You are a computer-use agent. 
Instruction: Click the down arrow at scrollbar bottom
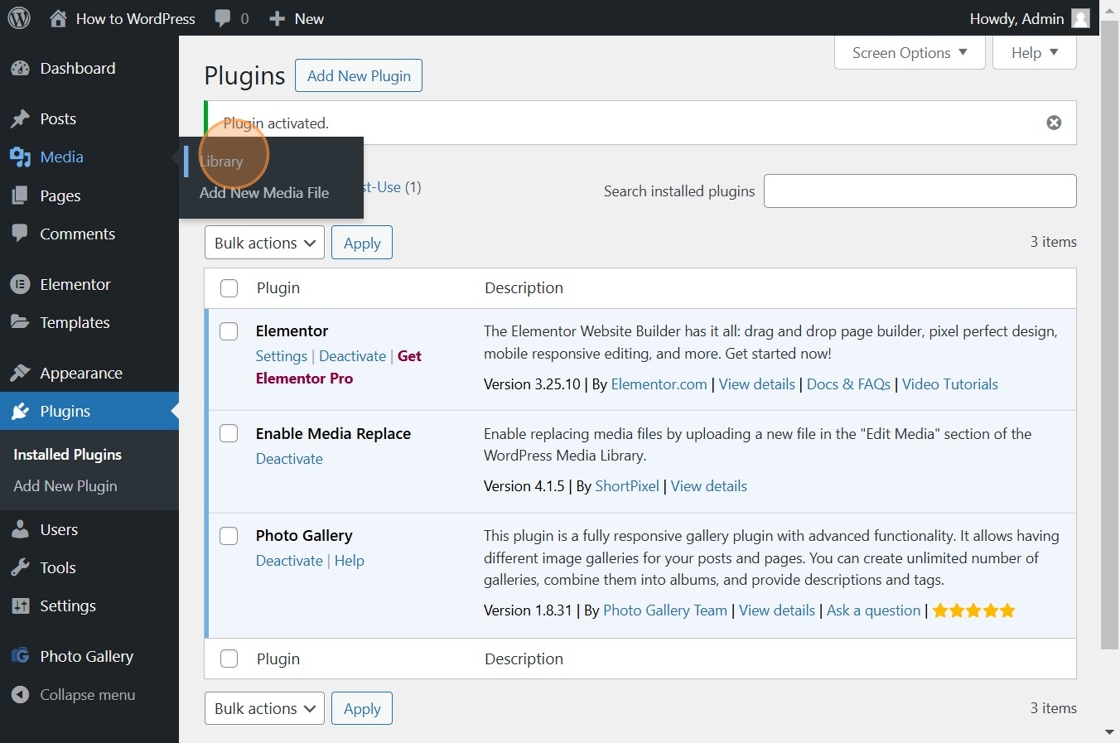(x=1109, y=732)
